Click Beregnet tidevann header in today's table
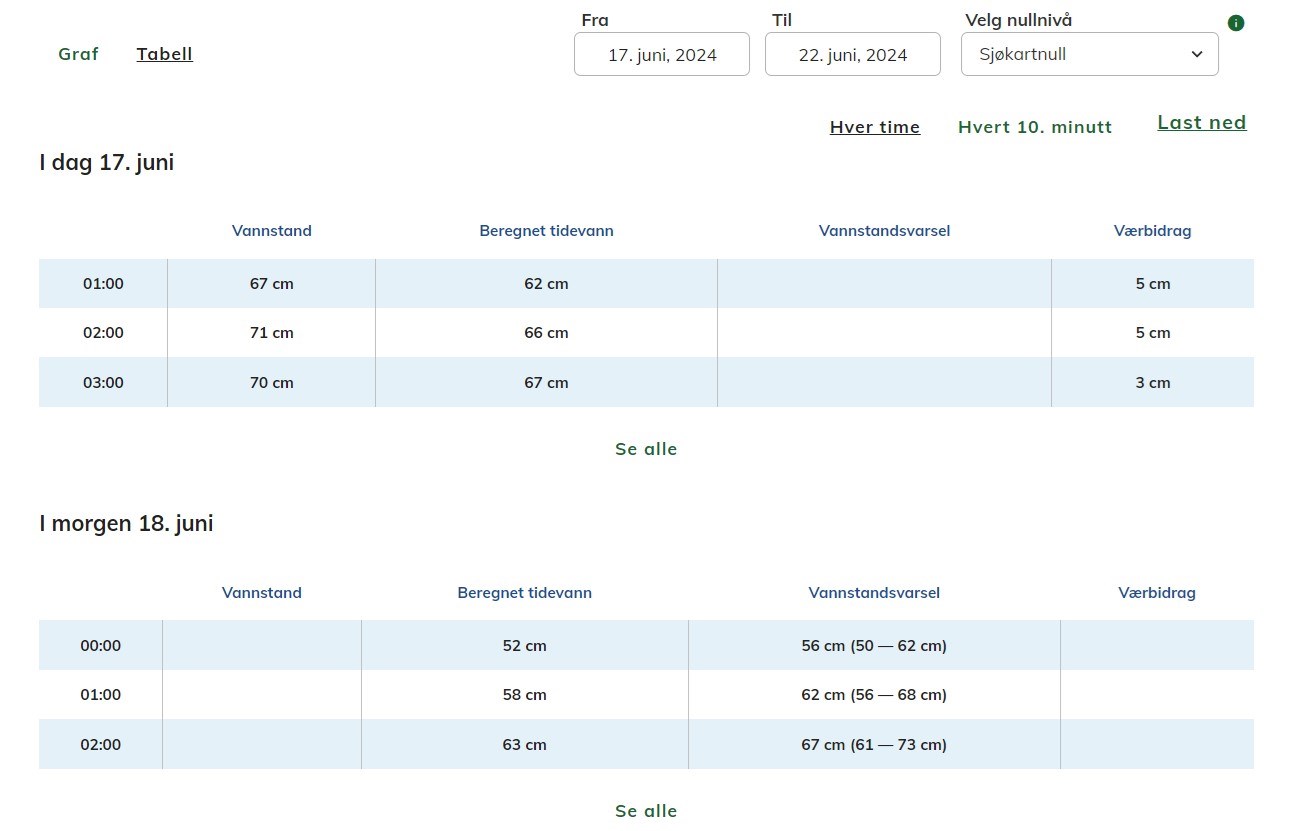The image size is (1294, 831). coord(546,231)
